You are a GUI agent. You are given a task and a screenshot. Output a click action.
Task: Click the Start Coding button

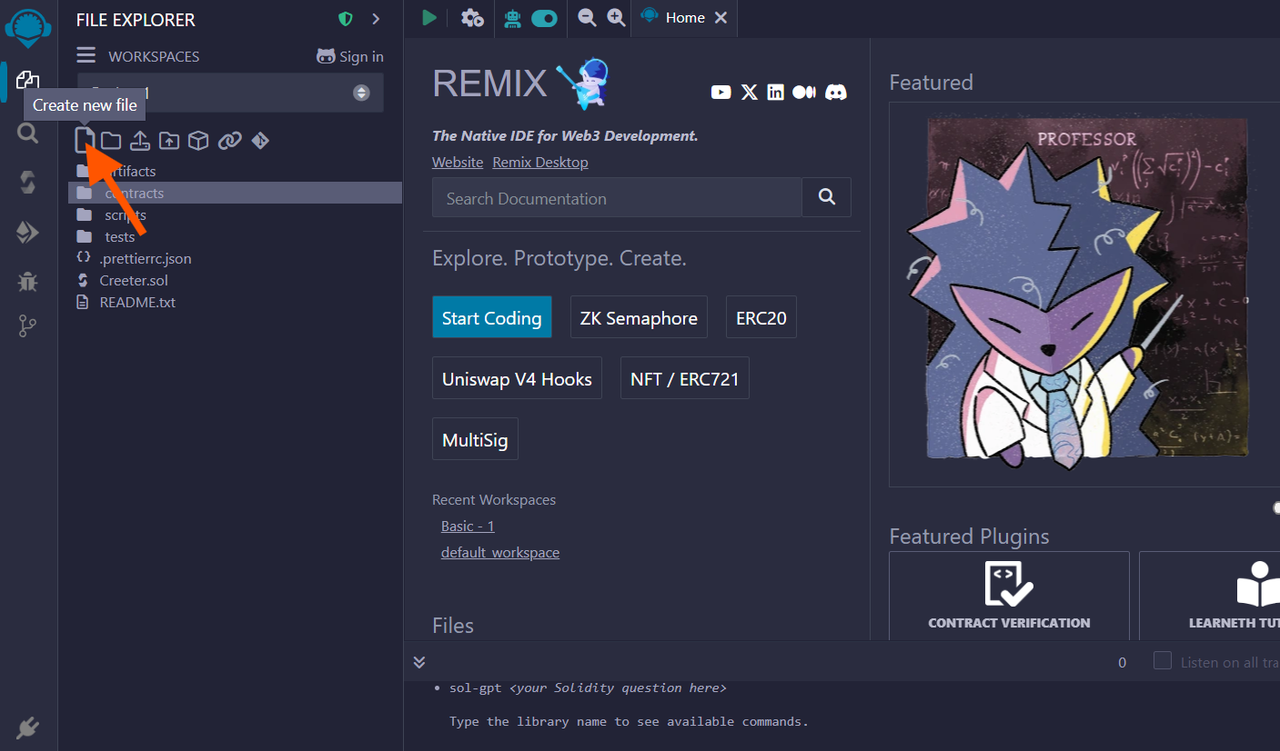click(492, 317)
